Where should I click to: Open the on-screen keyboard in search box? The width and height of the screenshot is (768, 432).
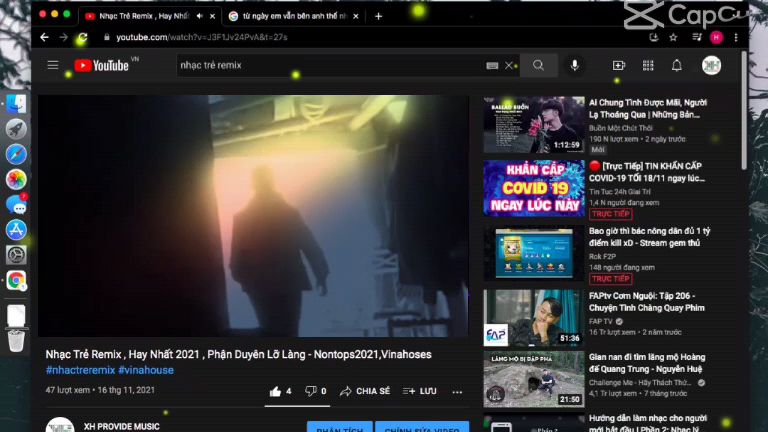tap(492, 66)
